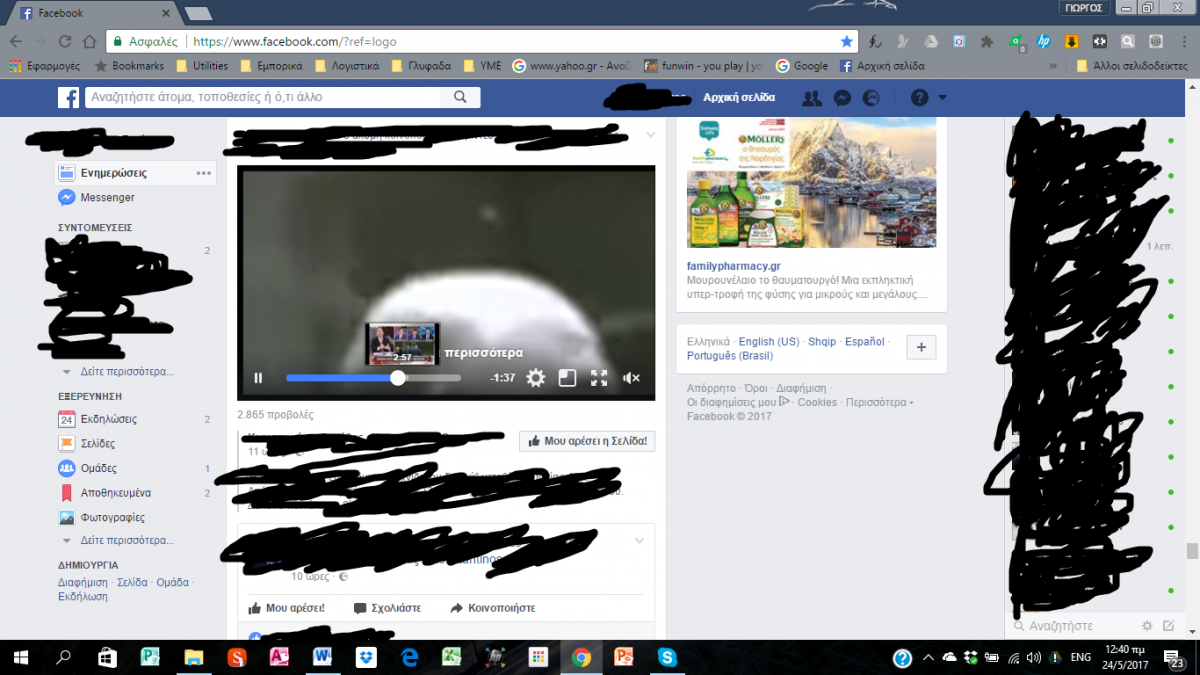
Task: Switch language to Español
Action: (x=865, y=342)
